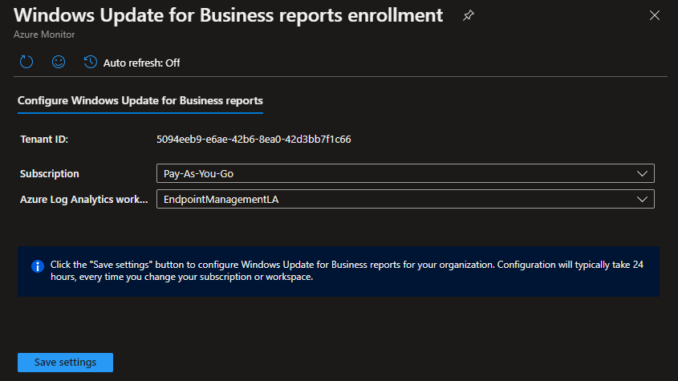This screenshot has width=678, height=381.
Task: Click the blue info icon in the banner
Action: pyautogui.click(x=38, y=266)
